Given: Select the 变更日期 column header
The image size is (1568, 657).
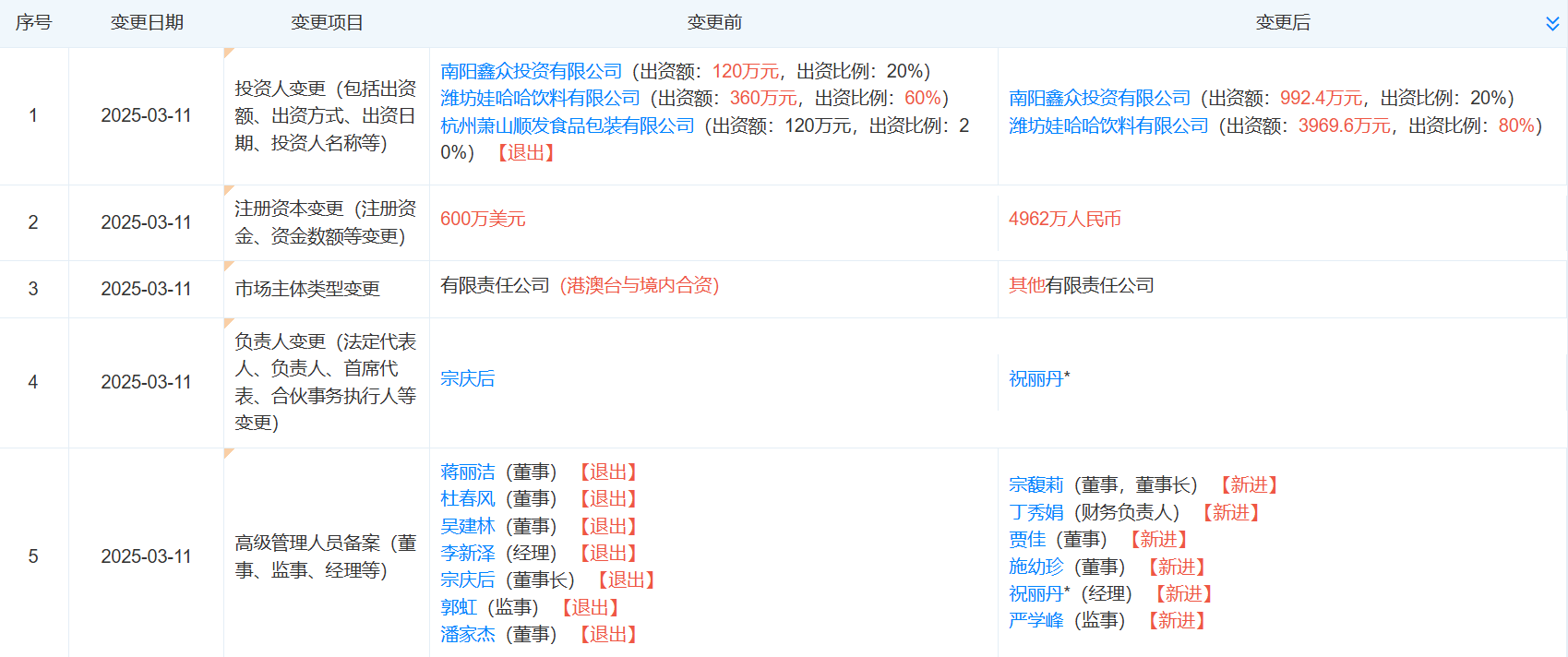Looking at the screenshot, I should (x=147, y=22).
